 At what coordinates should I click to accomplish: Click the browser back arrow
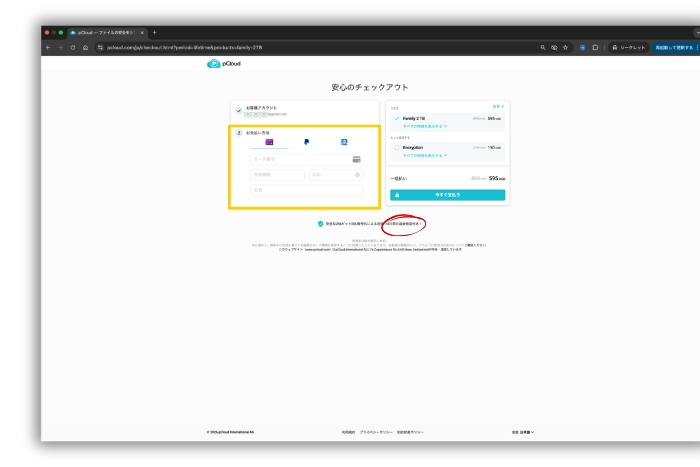pos(48,47)
